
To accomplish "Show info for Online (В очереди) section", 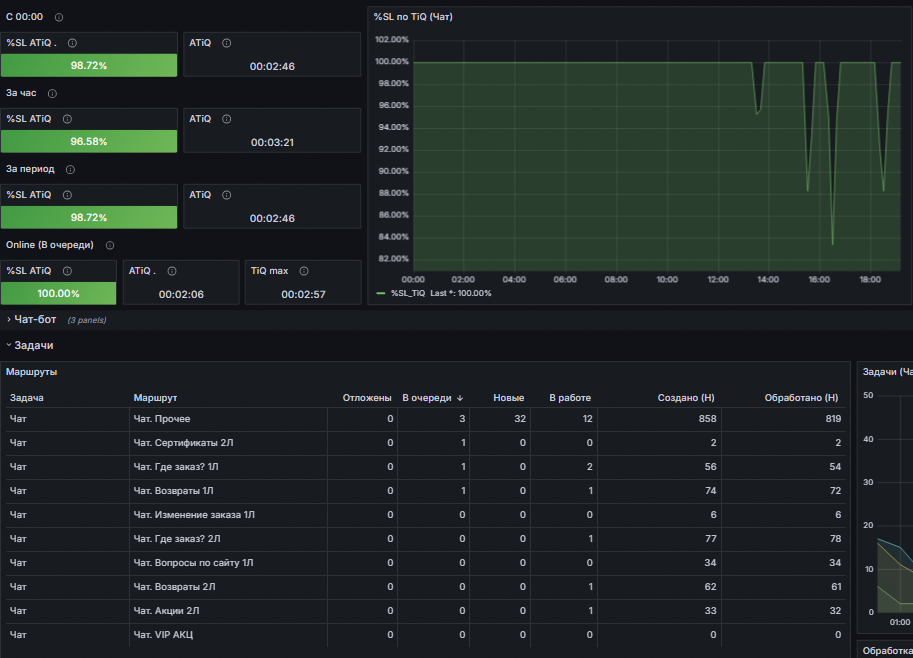I will 110,246.
